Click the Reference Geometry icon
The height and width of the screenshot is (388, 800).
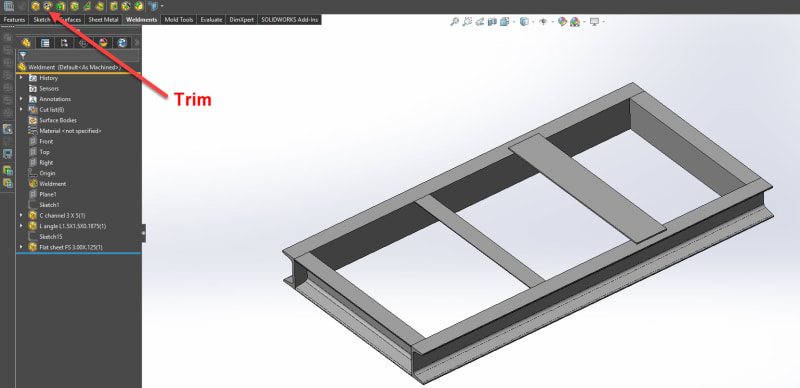pos(153,6)
